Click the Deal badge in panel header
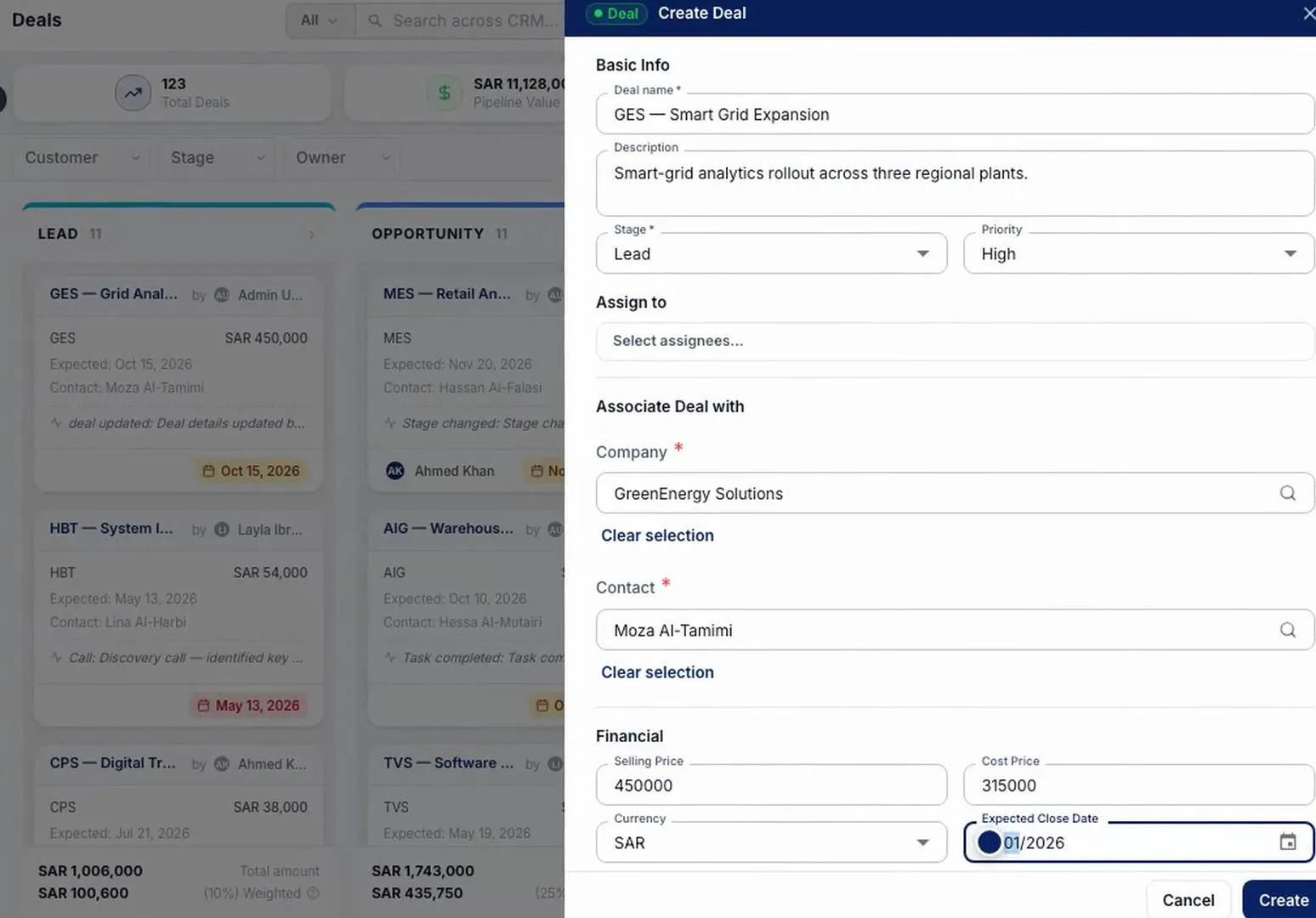This screenshot has height=918, width=1316. click(616, 14)
